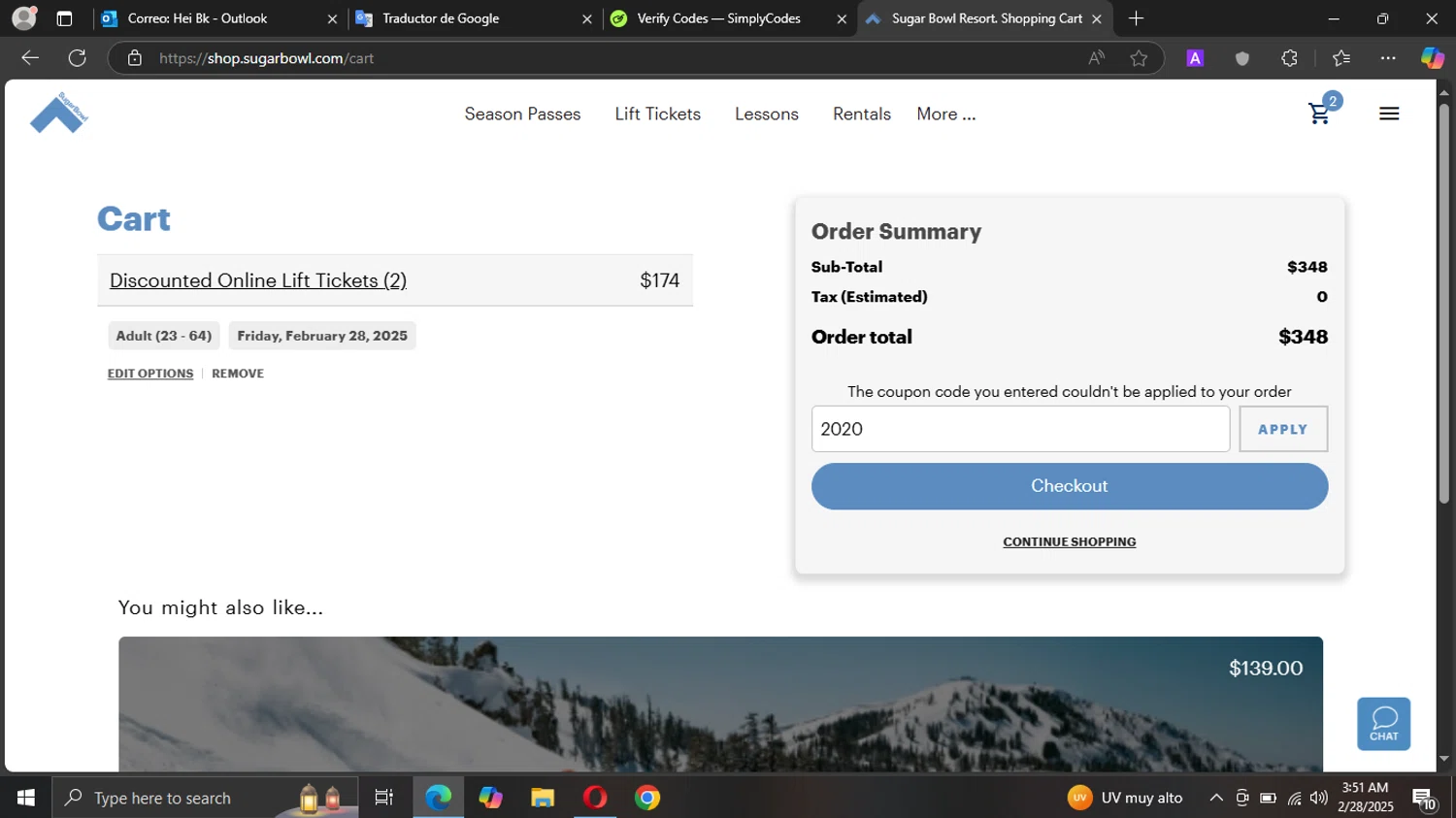Open the Lift Tickets menu
The width and height of the screenshot is (1456, 818).
pos(657,114)
